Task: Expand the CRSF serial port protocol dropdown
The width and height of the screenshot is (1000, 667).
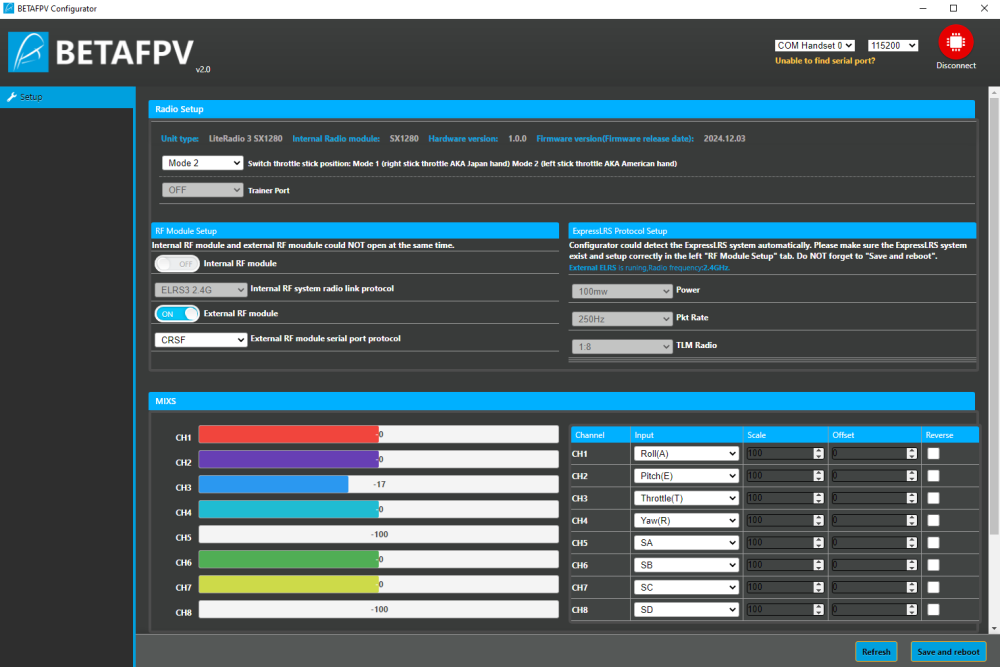Action: pos(201,340)
